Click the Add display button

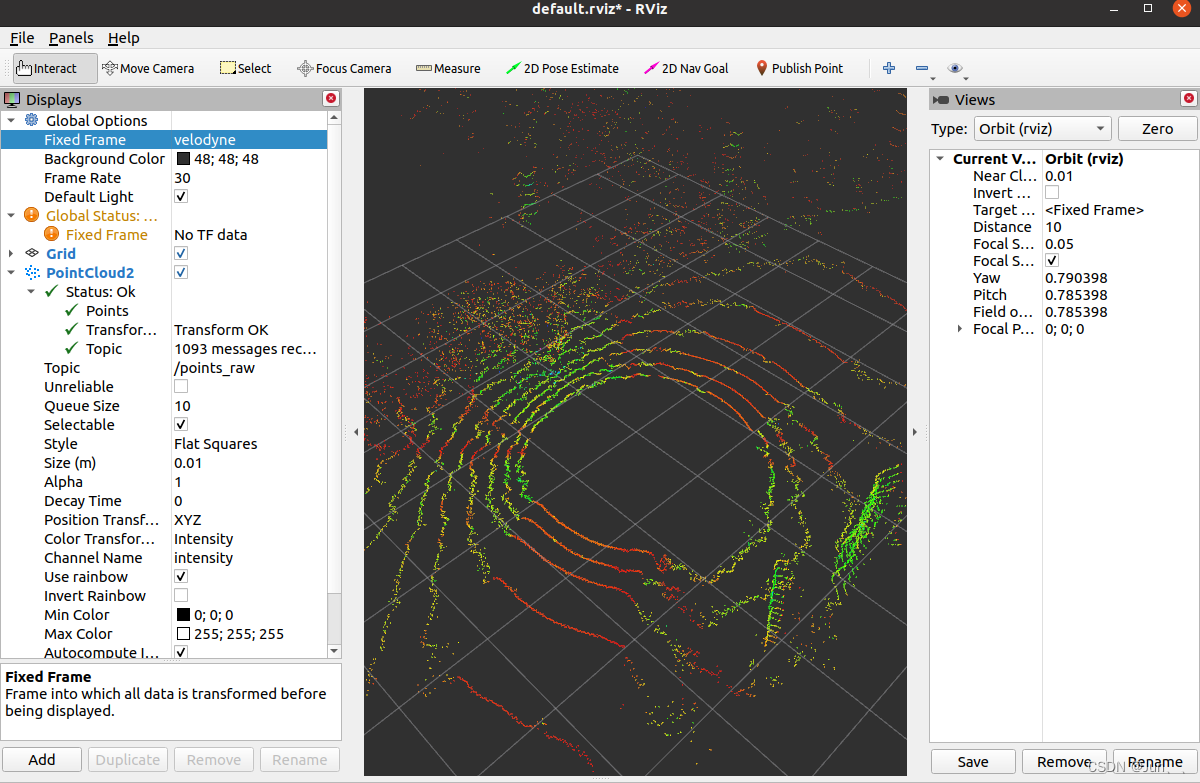(42, 760)
